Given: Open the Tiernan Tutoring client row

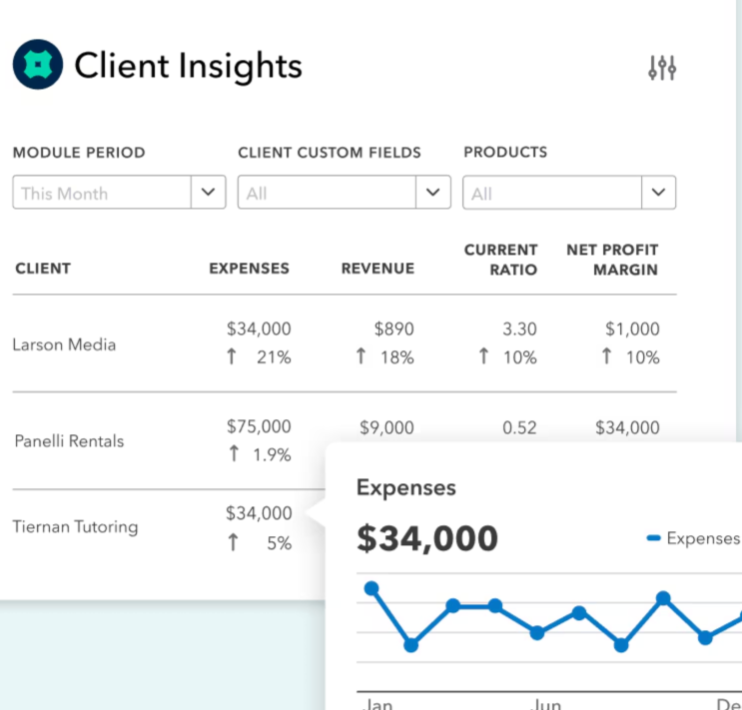Looking at the screenshot, I should (x=76, y=527).
